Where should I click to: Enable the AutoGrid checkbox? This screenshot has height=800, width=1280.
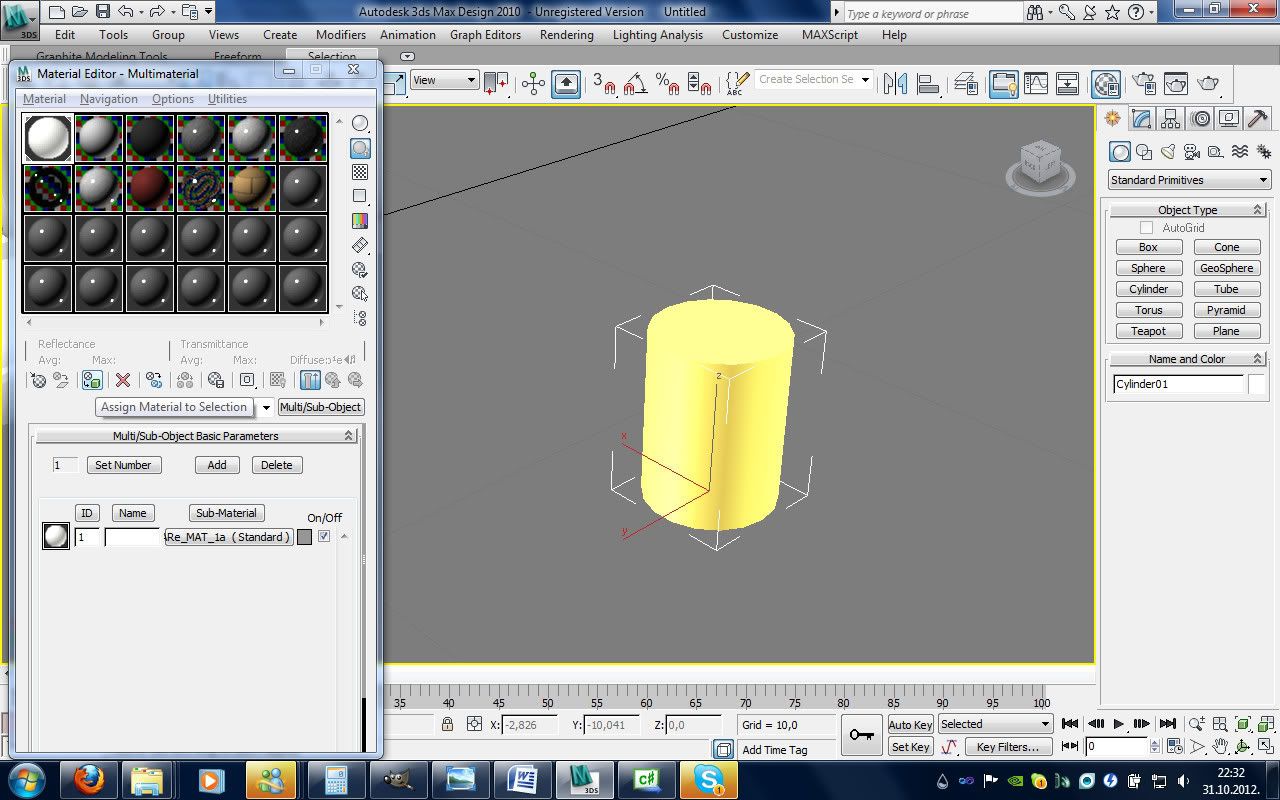[x=1146, y=228]
